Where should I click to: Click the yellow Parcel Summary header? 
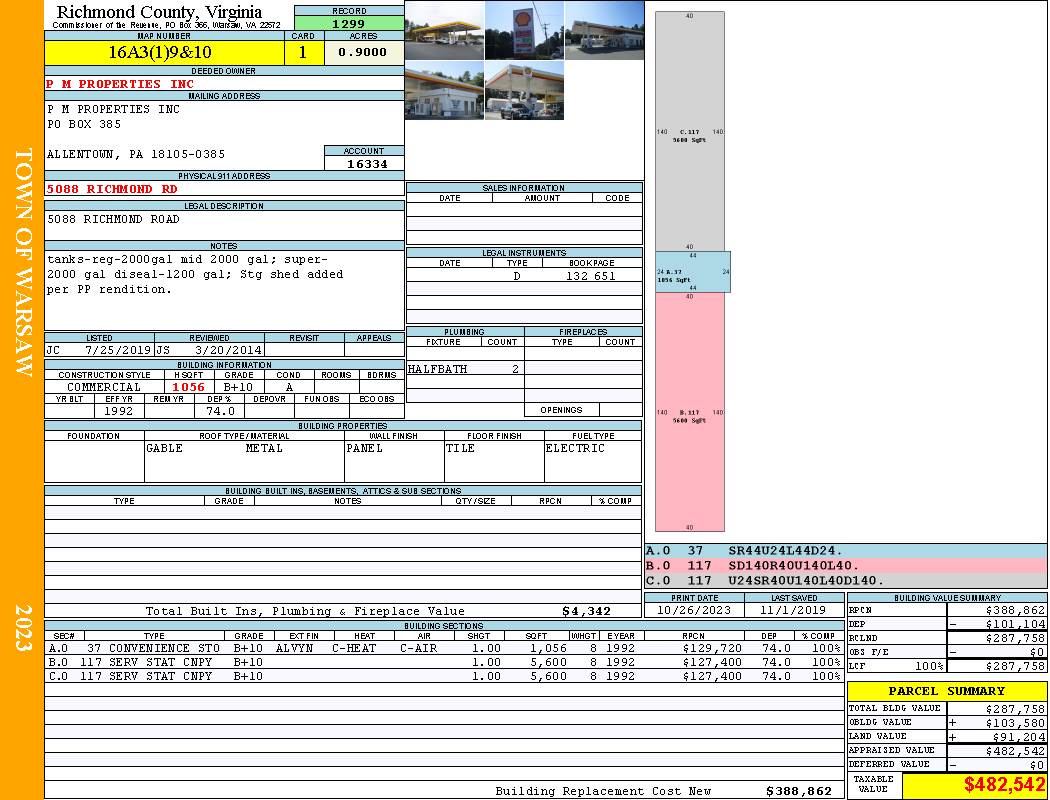point(947,691)
